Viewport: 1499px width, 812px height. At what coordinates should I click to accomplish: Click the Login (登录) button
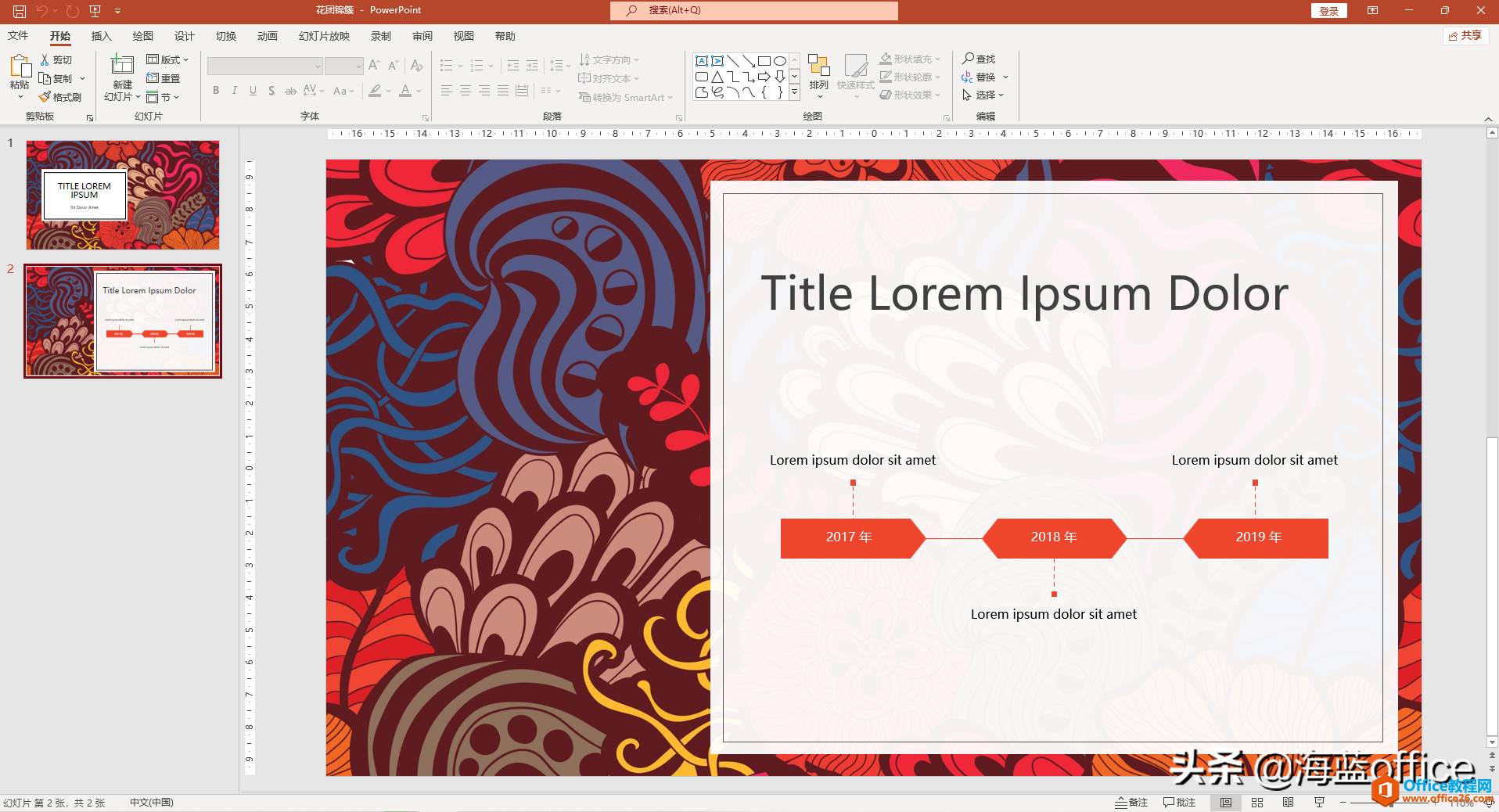1328,11
